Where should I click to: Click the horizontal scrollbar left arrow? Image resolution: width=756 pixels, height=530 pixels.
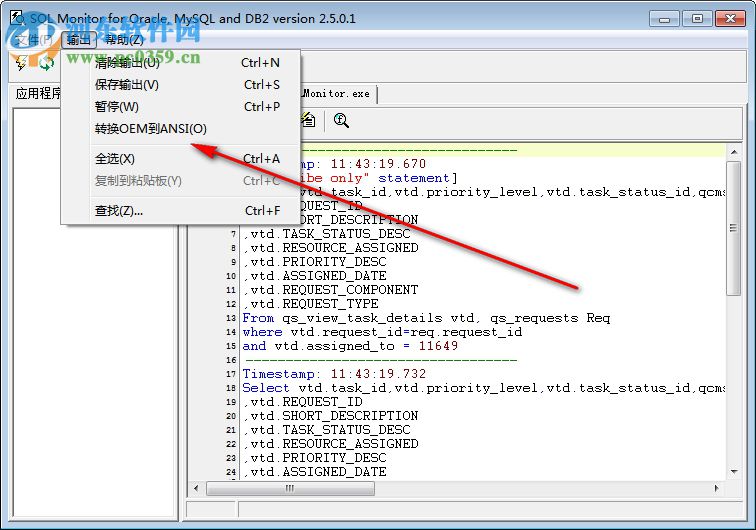point(196,488)
